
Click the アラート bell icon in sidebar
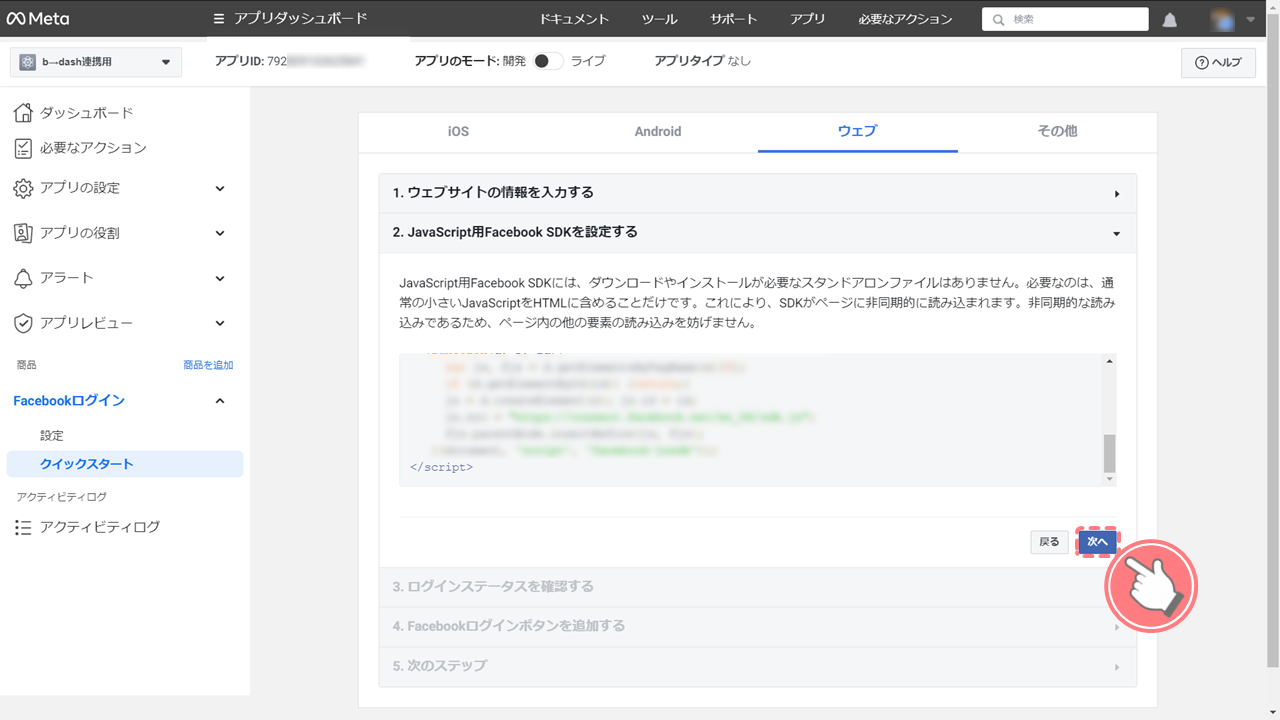[x=23, y=278]
